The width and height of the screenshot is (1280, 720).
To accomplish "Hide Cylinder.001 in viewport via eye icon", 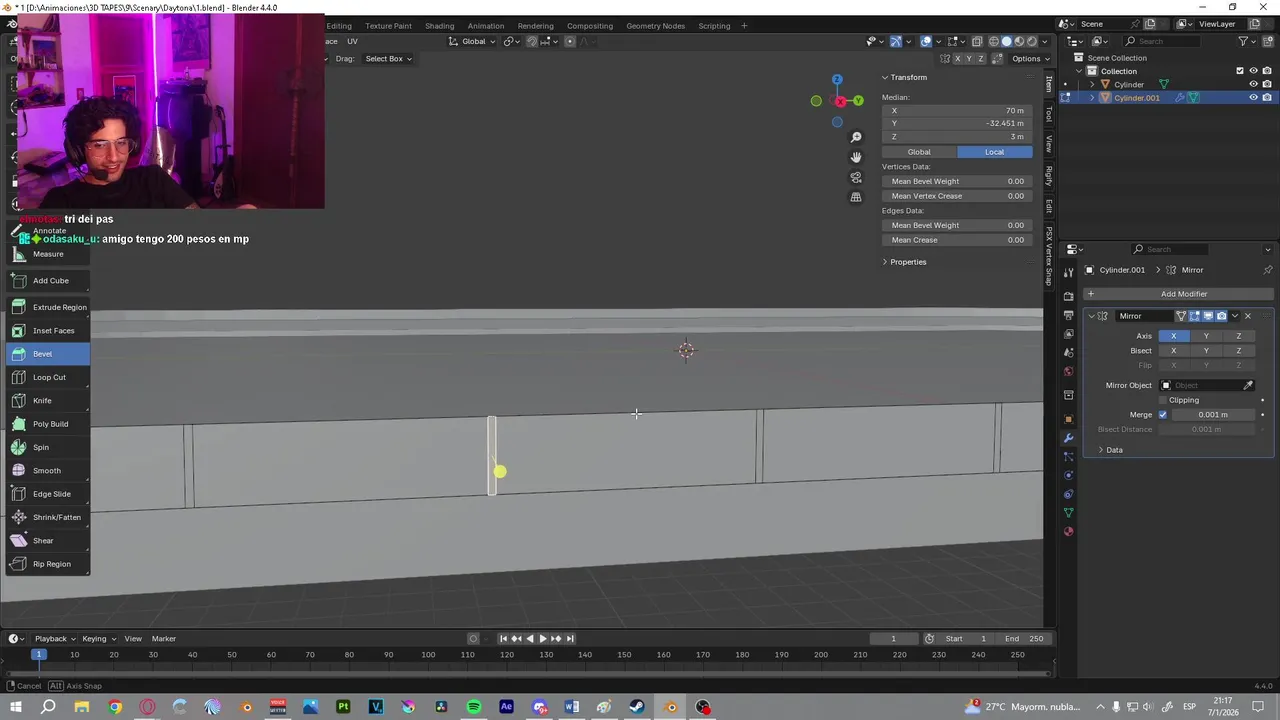I will pyautogui.click(x=1253, y=98).
